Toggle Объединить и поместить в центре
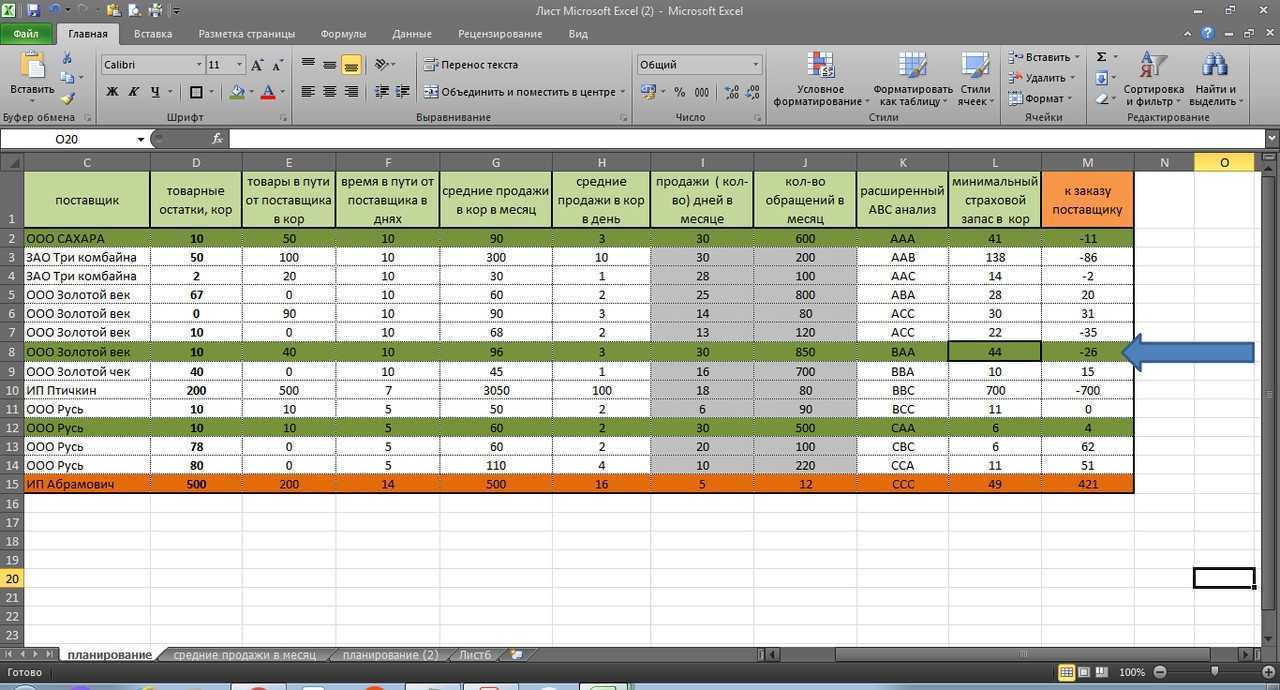Image resolution: width=1280 pixels, height=690 pixels. click(530, 91)
